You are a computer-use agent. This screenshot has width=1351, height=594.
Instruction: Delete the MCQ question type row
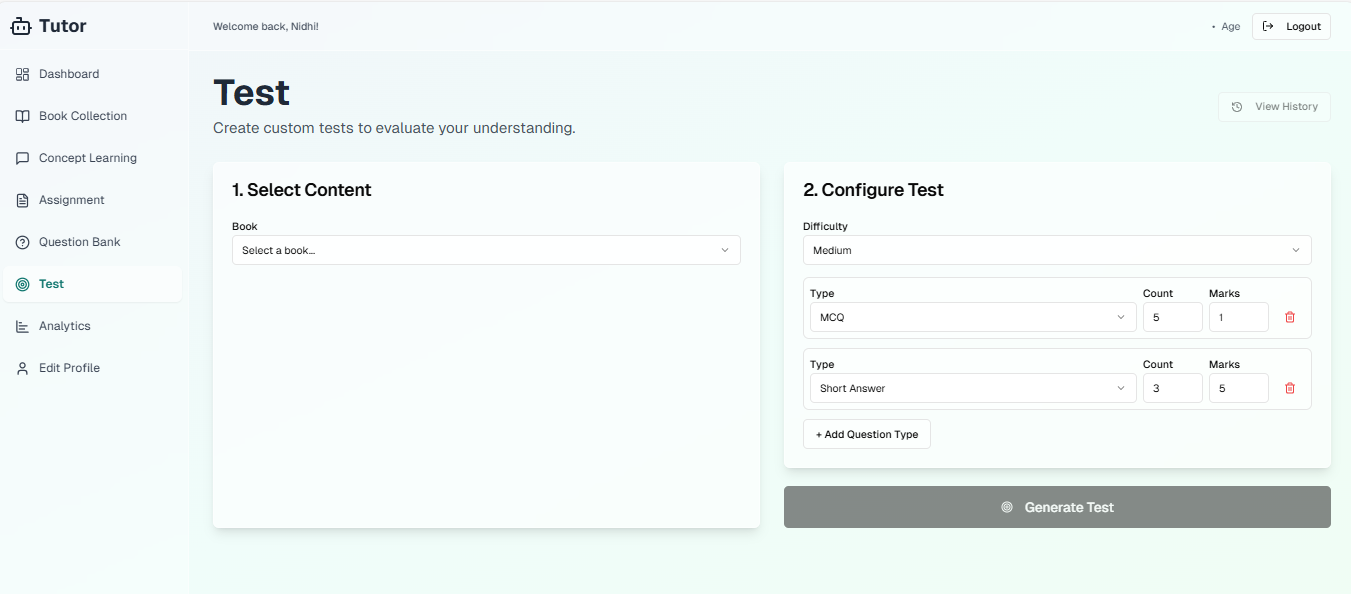tap(1290, 316)
